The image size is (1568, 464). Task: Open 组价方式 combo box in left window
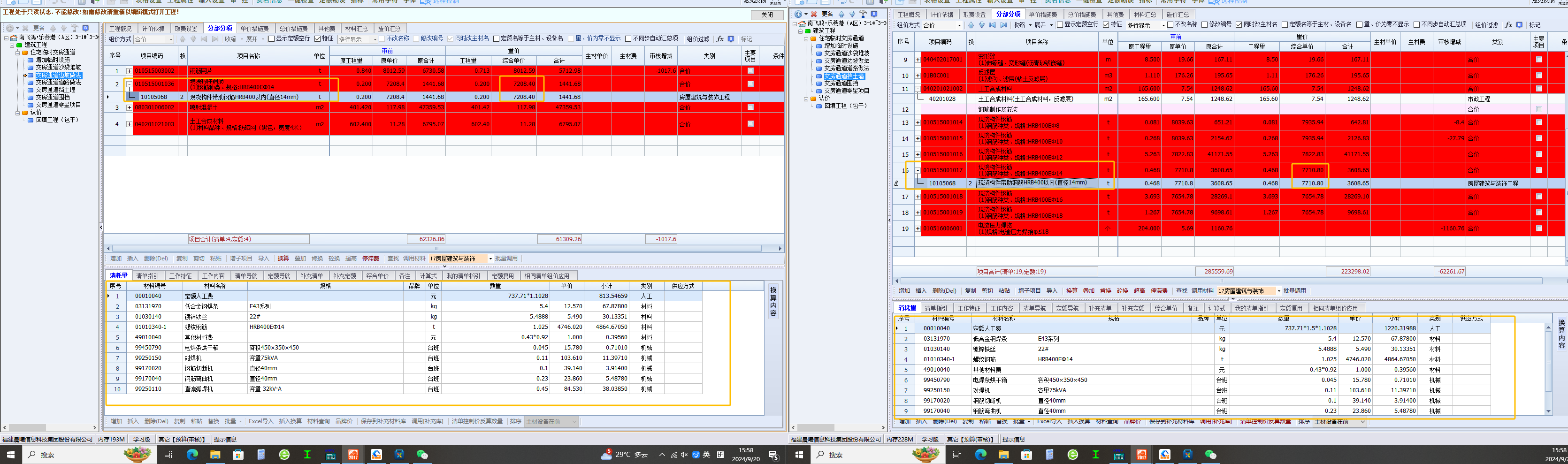tap(153, 39)
